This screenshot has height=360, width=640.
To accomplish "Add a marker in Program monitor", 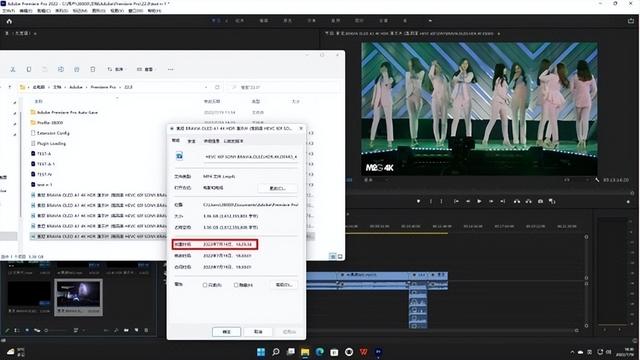I will coord(418,201).
